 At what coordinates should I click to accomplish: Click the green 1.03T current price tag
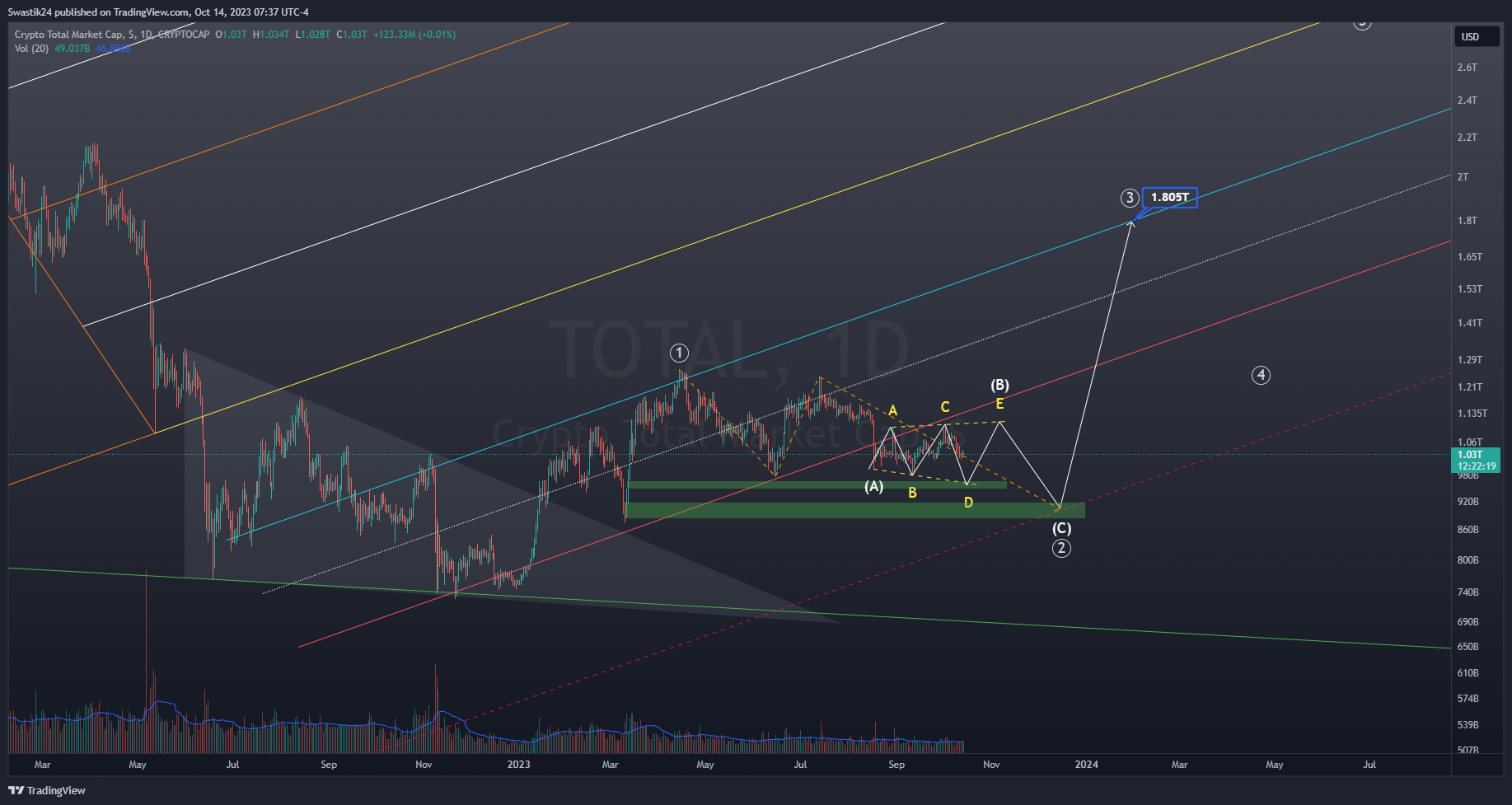pyautogui.click(x=1476, y=460)
